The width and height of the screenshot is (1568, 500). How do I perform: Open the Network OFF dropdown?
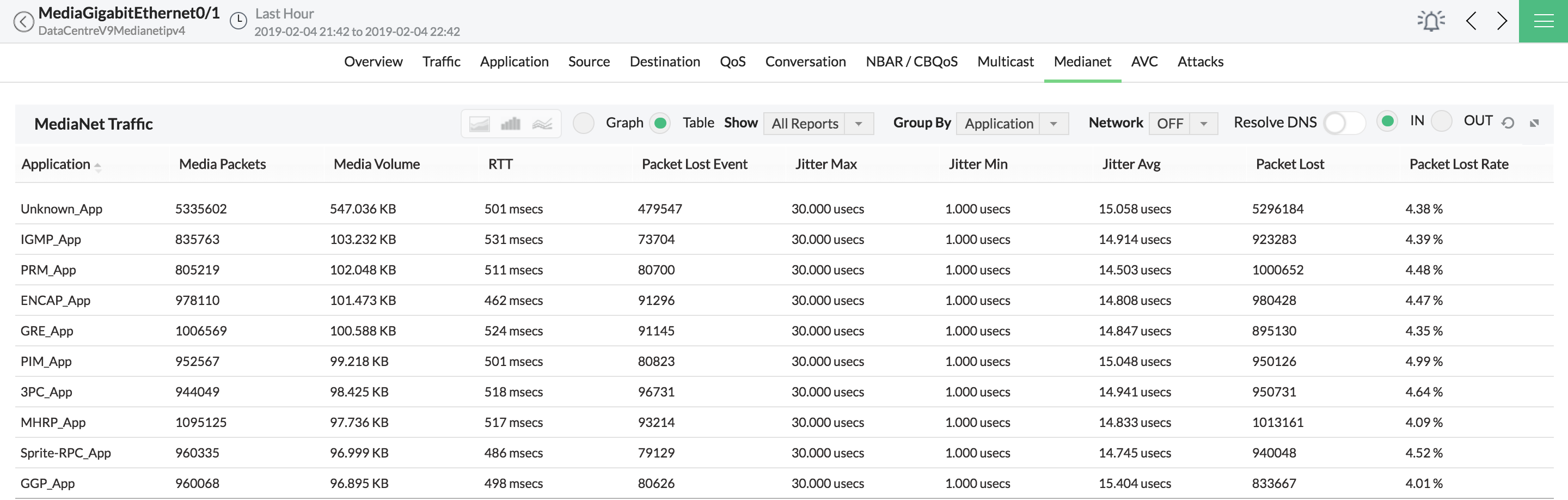pos(1182,124)
